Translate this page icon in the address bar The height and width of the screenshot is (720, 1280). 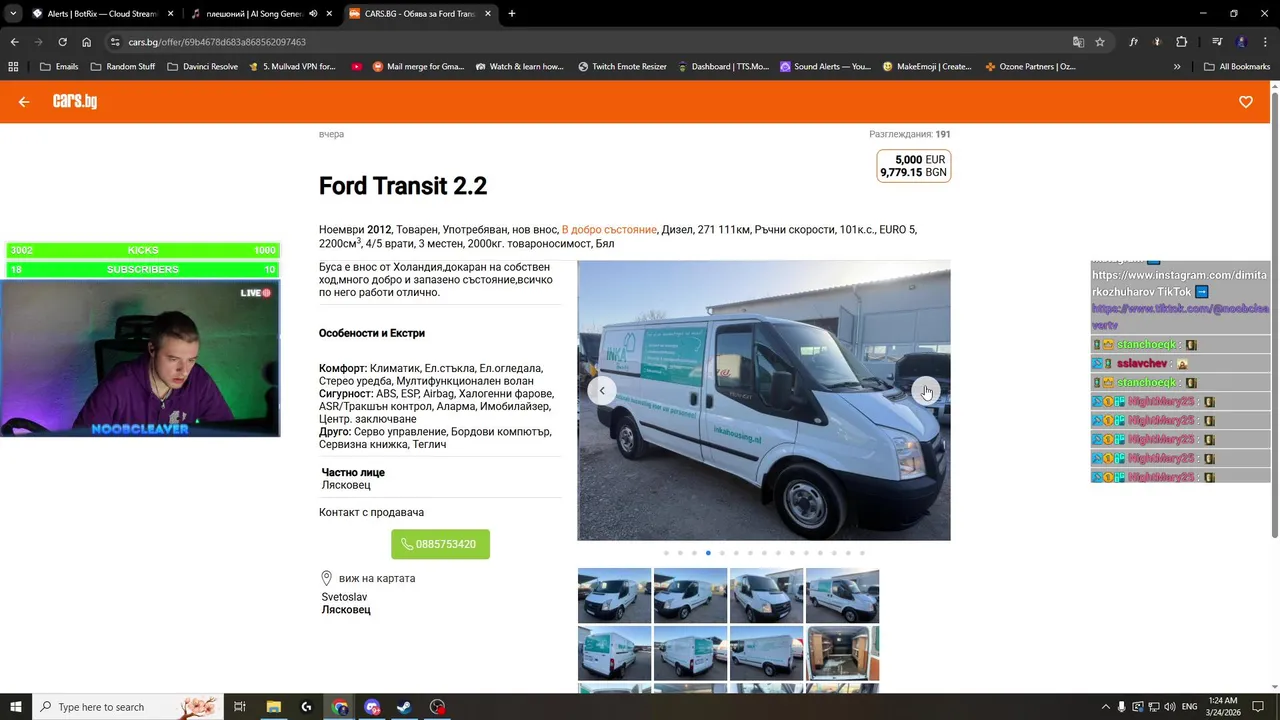tap(1078, 42)
